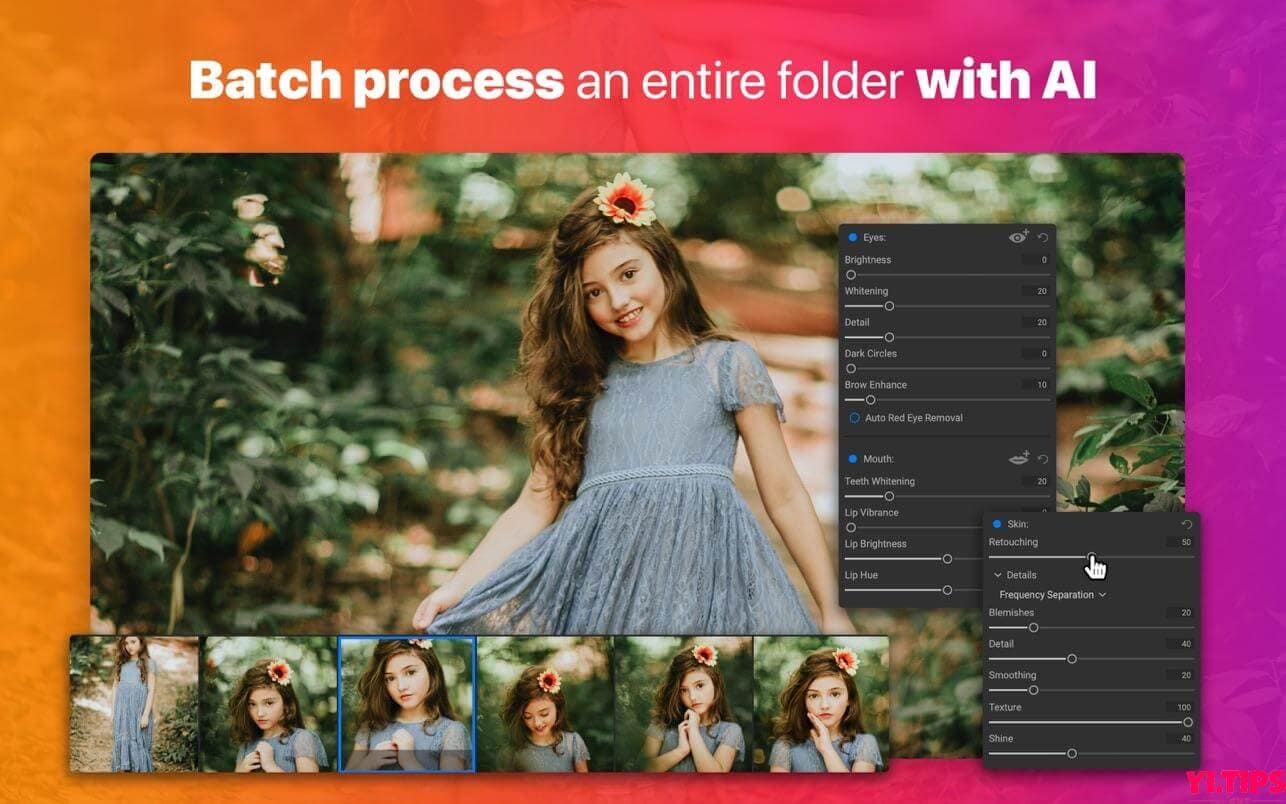Viewport: 1286px width, 804px height.
Task: Click the eye enhancement icon in Eyes panel
Action: click(1018, 237)
